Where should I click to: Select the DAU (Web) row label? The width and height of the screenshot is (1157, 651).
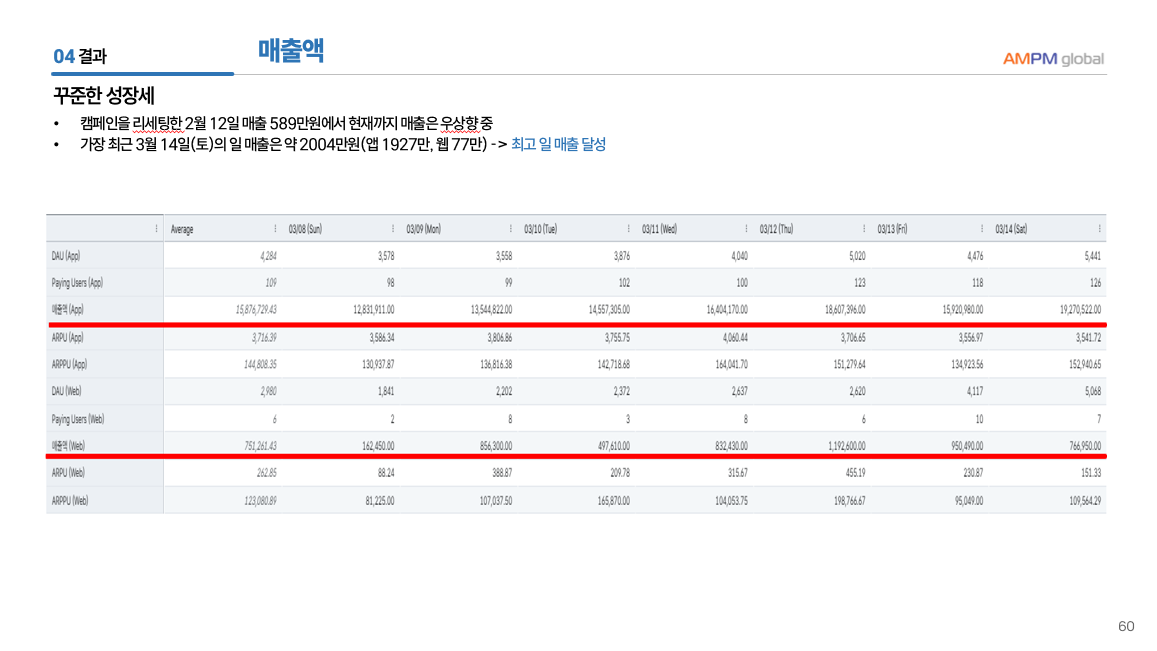[x=67, y=391]
